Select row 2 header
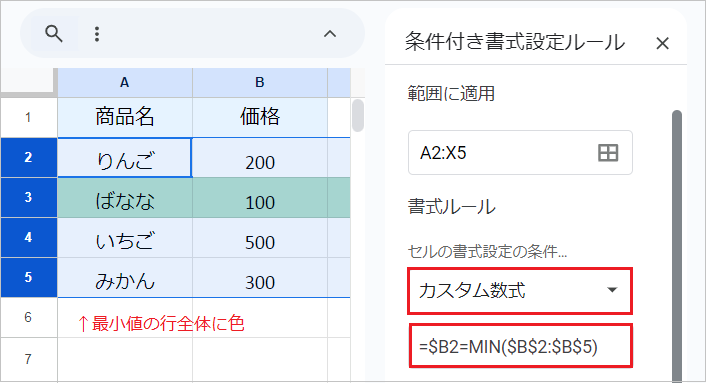This screenshot has width=708, height=384. (x=28, y=157)
